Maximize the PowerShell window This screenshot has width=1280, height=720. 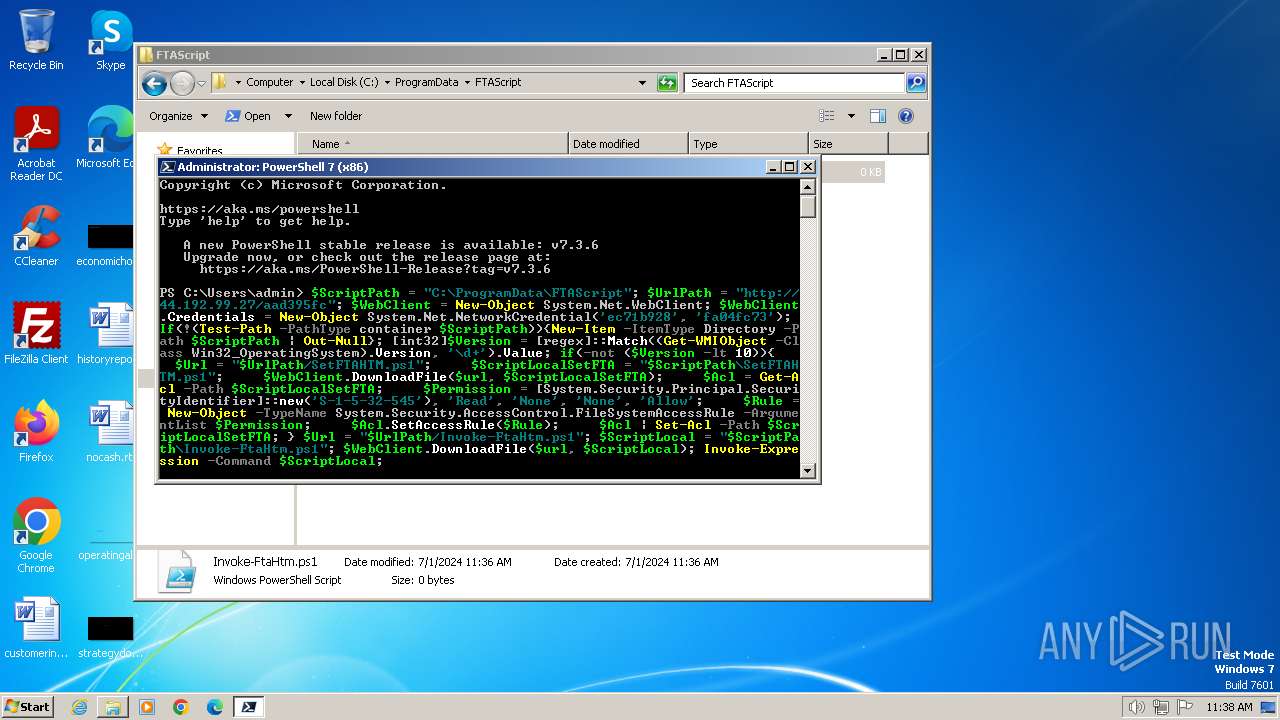(789, 167)
